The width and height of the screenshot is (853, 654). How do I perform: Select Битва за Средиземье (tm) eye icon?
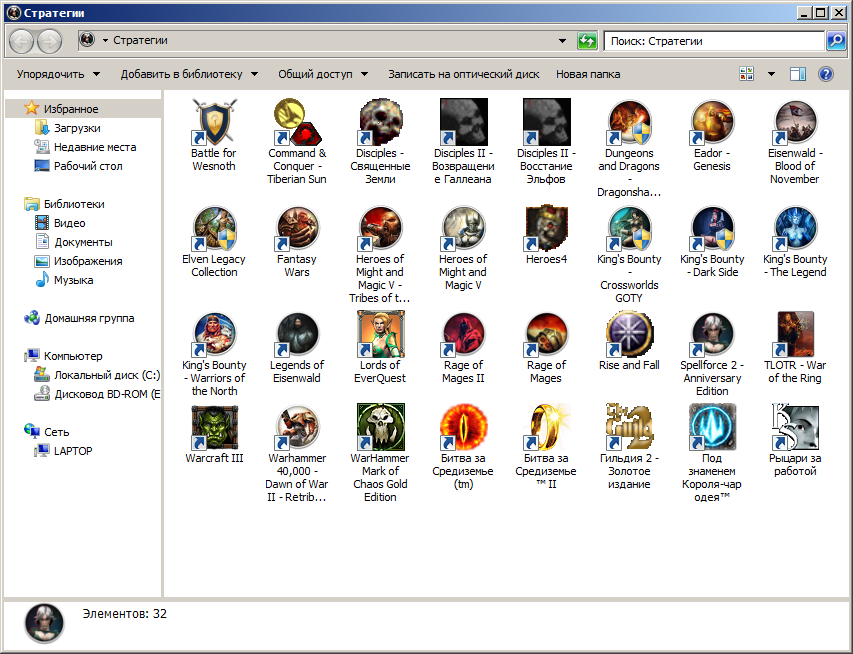pyautogui.click(x=463, y=427)
